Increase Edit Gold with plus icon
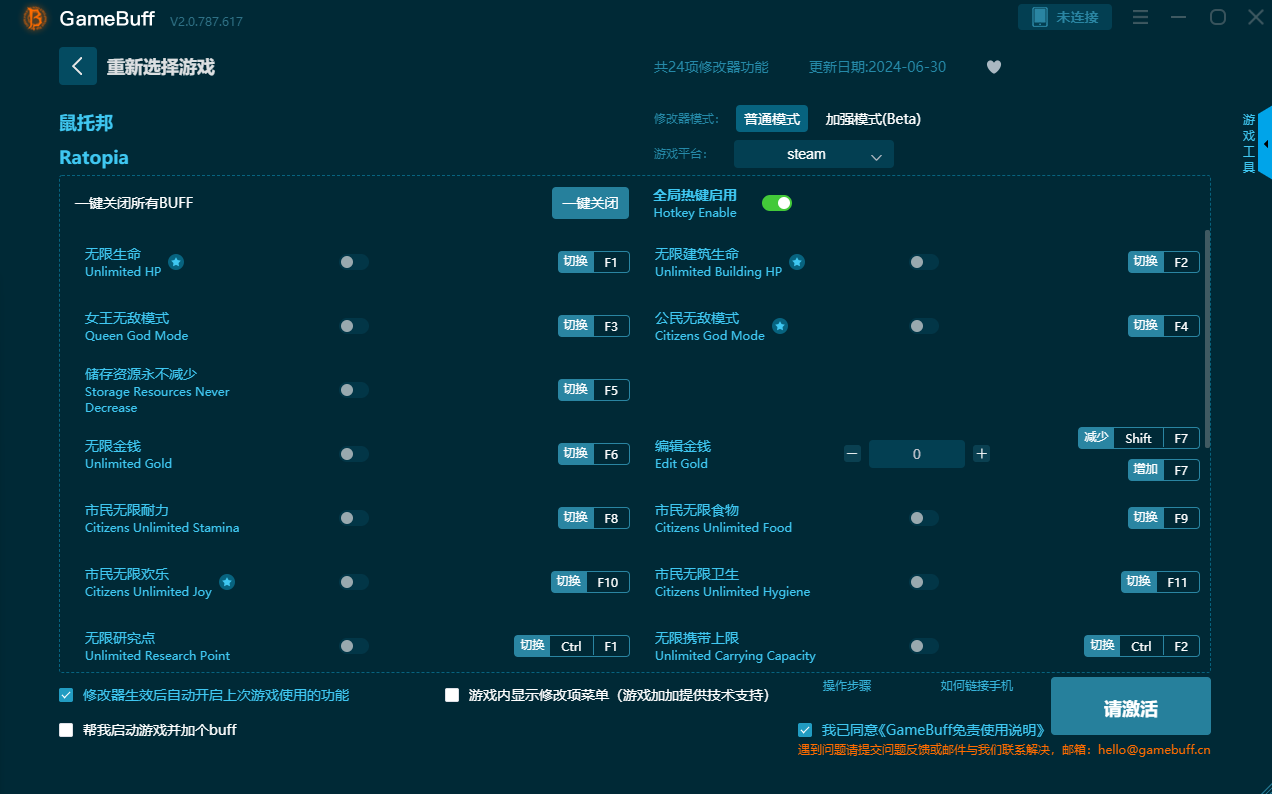The image size is (1272, 794). [982, 454]
